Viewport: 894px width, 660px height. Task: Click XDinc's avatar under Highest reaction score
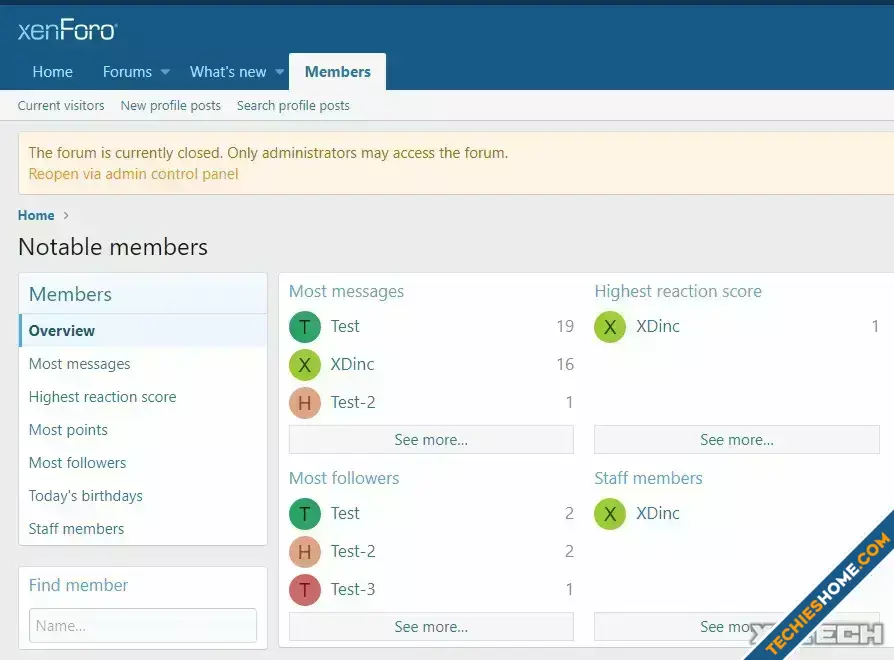[610, 327]
